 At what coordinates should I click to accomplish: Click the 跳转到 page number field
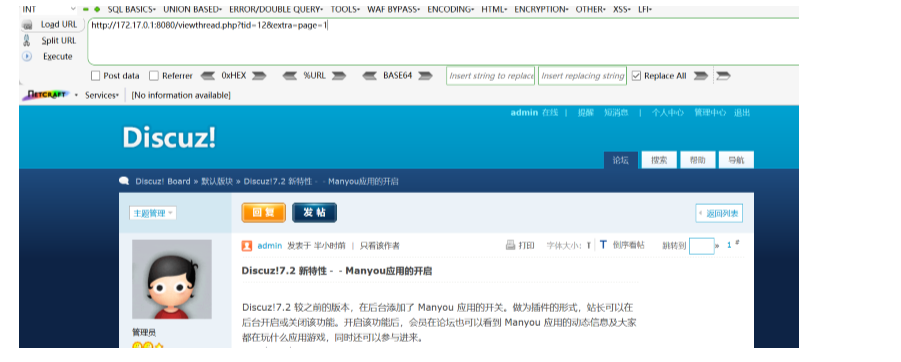coord(702,246)
